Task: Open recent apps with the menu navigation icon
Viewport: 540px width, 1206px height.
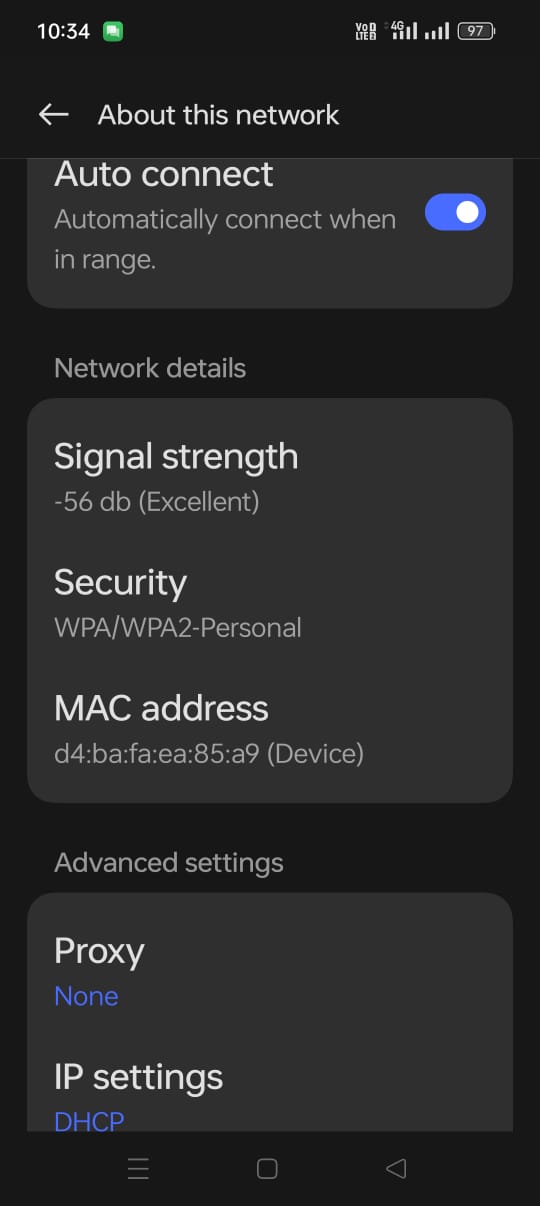Action: click(138, 1168)
